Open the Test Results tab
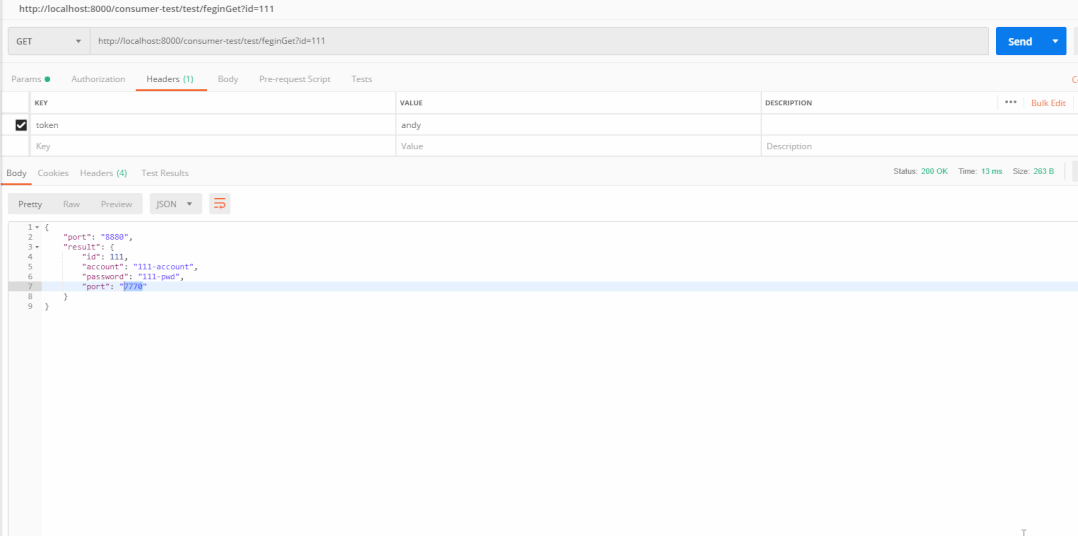This screenshot has height=536, width=1078. tap(165, 173)
